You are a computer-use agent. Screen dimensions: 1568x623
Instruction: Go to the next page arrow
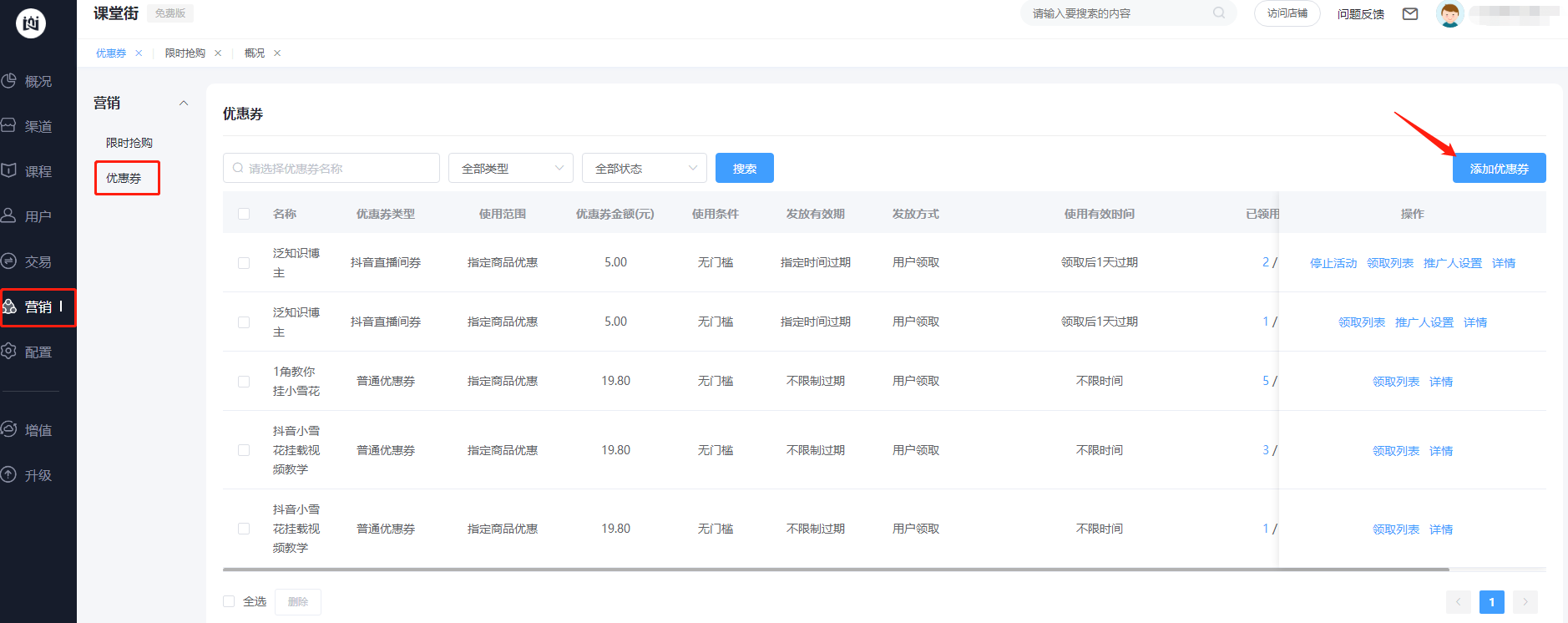(1525, 601)
